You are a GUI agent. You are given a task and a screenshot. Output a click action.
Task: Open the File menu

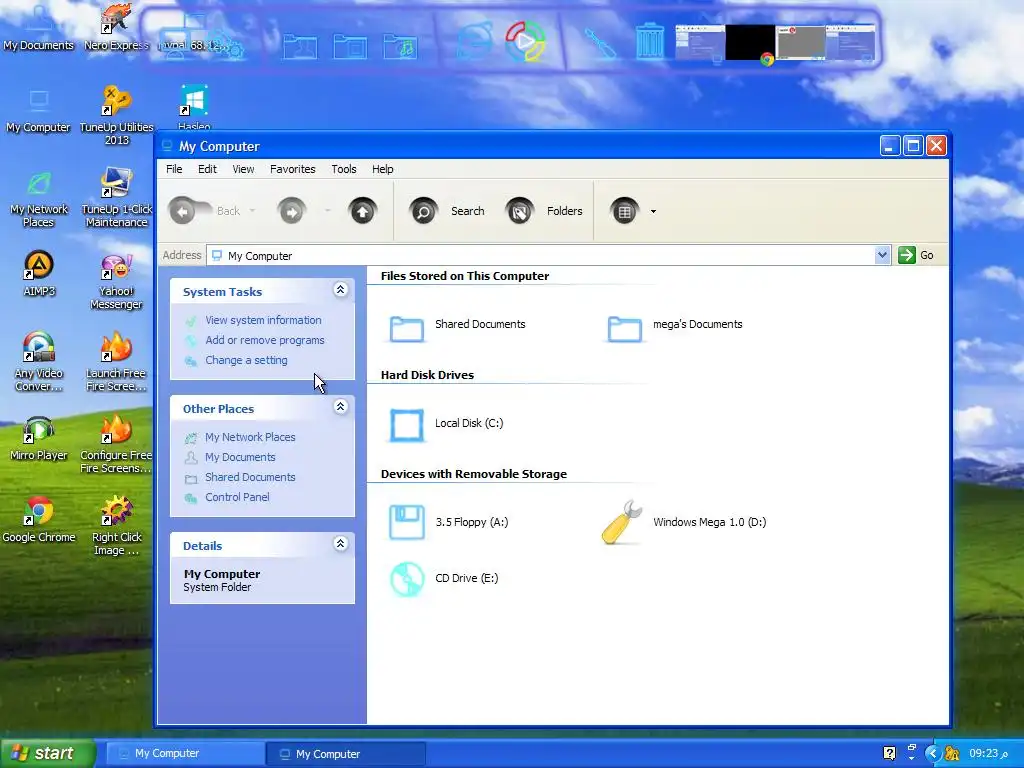(x=174, y=169)
